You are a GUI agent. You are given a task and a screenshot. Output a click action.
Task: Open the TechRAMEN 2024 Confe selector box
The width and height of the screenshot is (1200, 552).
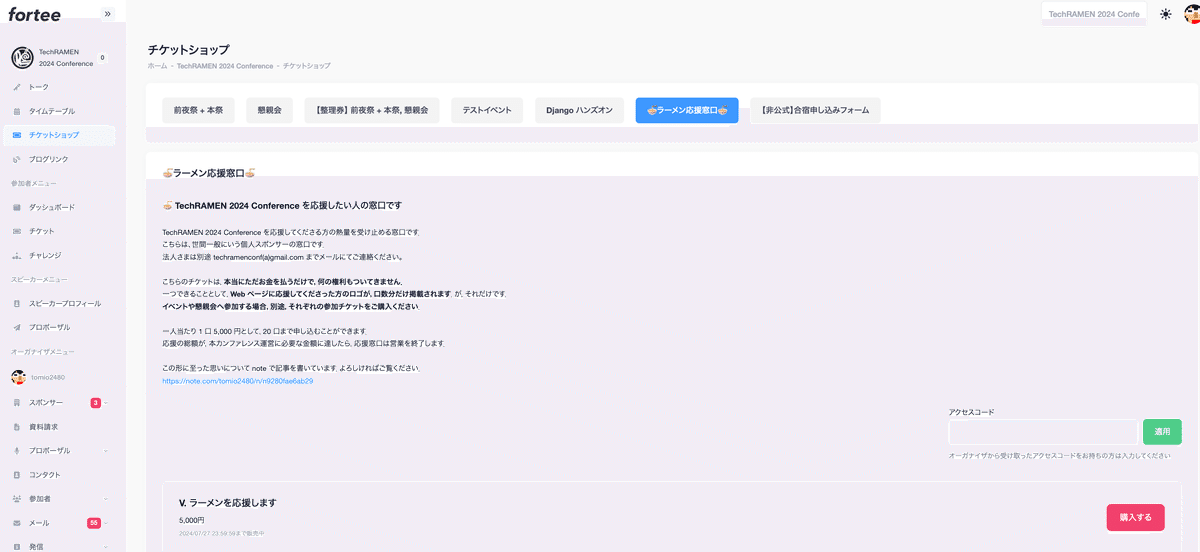click(x=1094, y=14)
